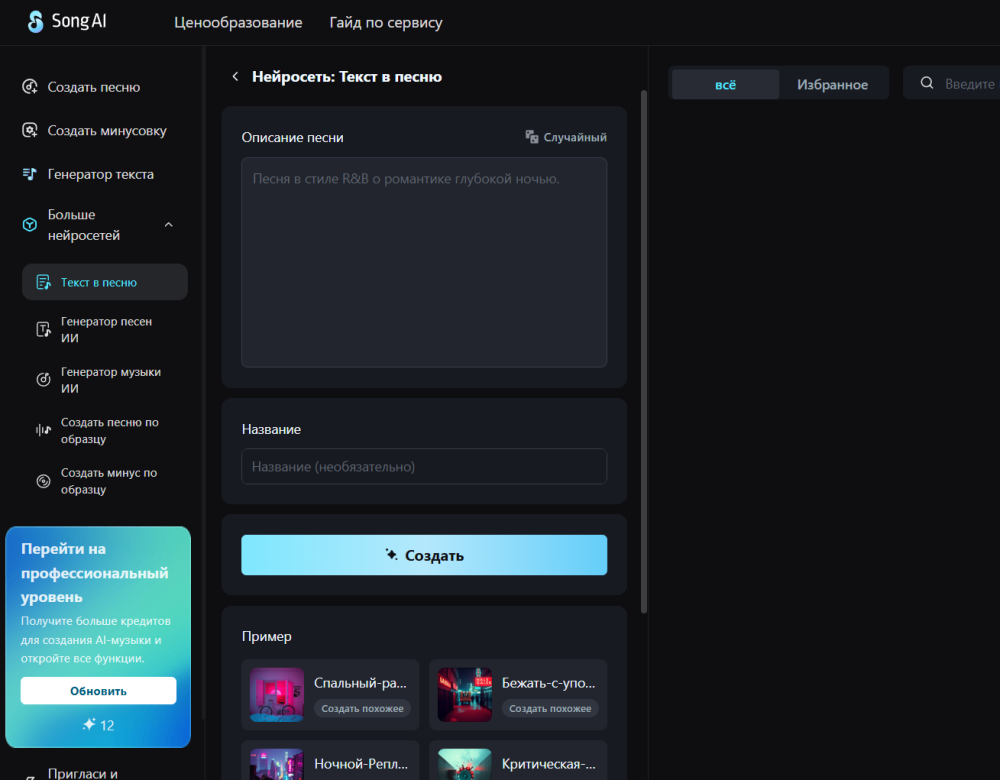Switch to the всё tab
The image size is (1000, 780).
[x=725, y=84]
